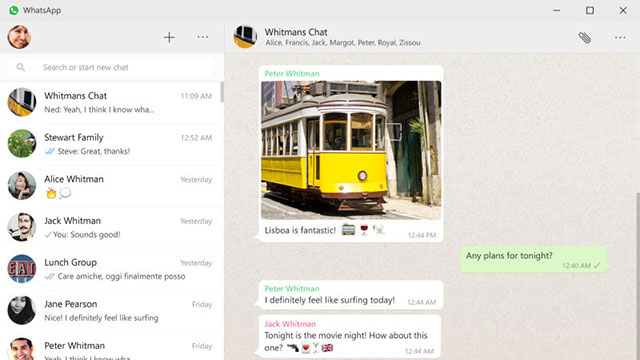
Task: Open the chat options three-dot menu
Action: tap(620, 38)
